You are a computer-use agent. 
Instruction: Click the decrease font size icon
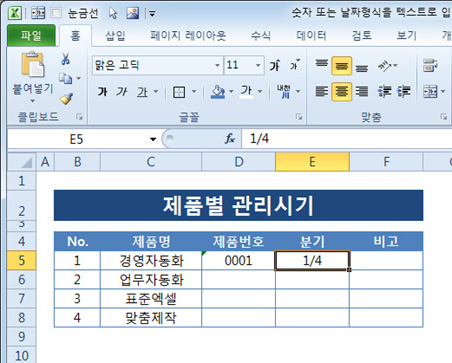click(295, 65)
